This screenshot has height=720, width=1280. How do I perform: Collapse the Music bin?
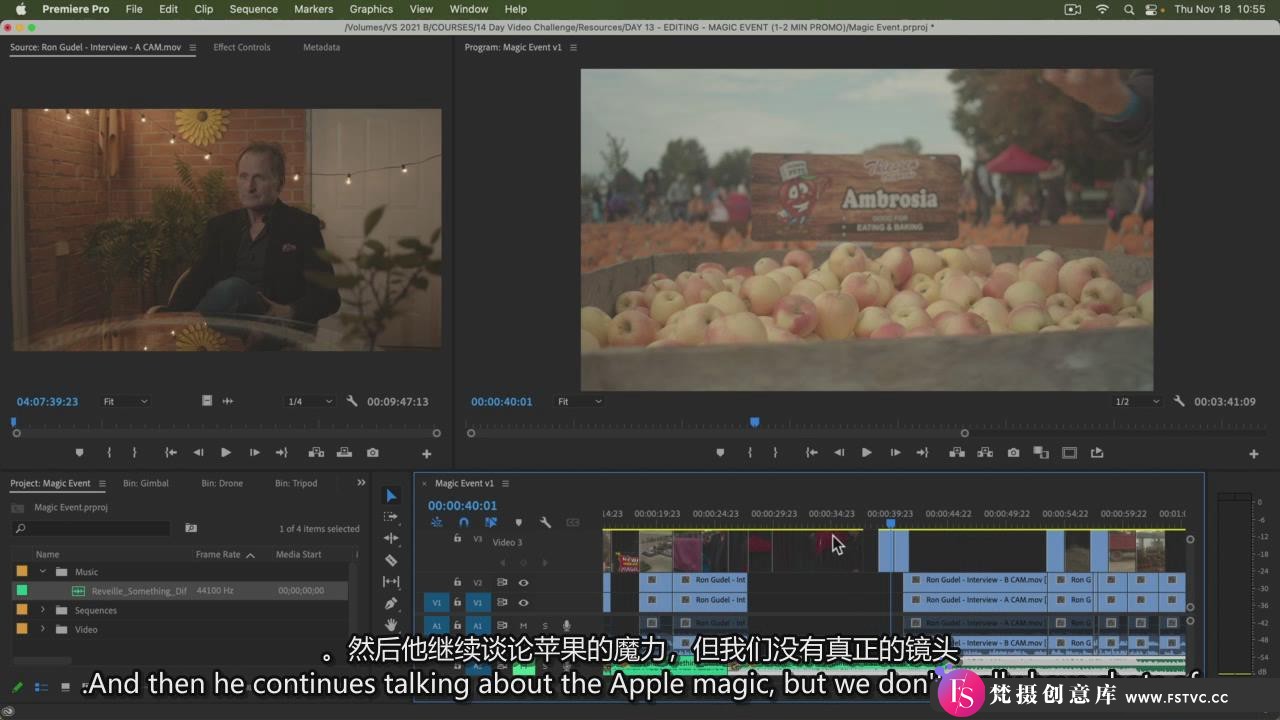tap(43, 572)
